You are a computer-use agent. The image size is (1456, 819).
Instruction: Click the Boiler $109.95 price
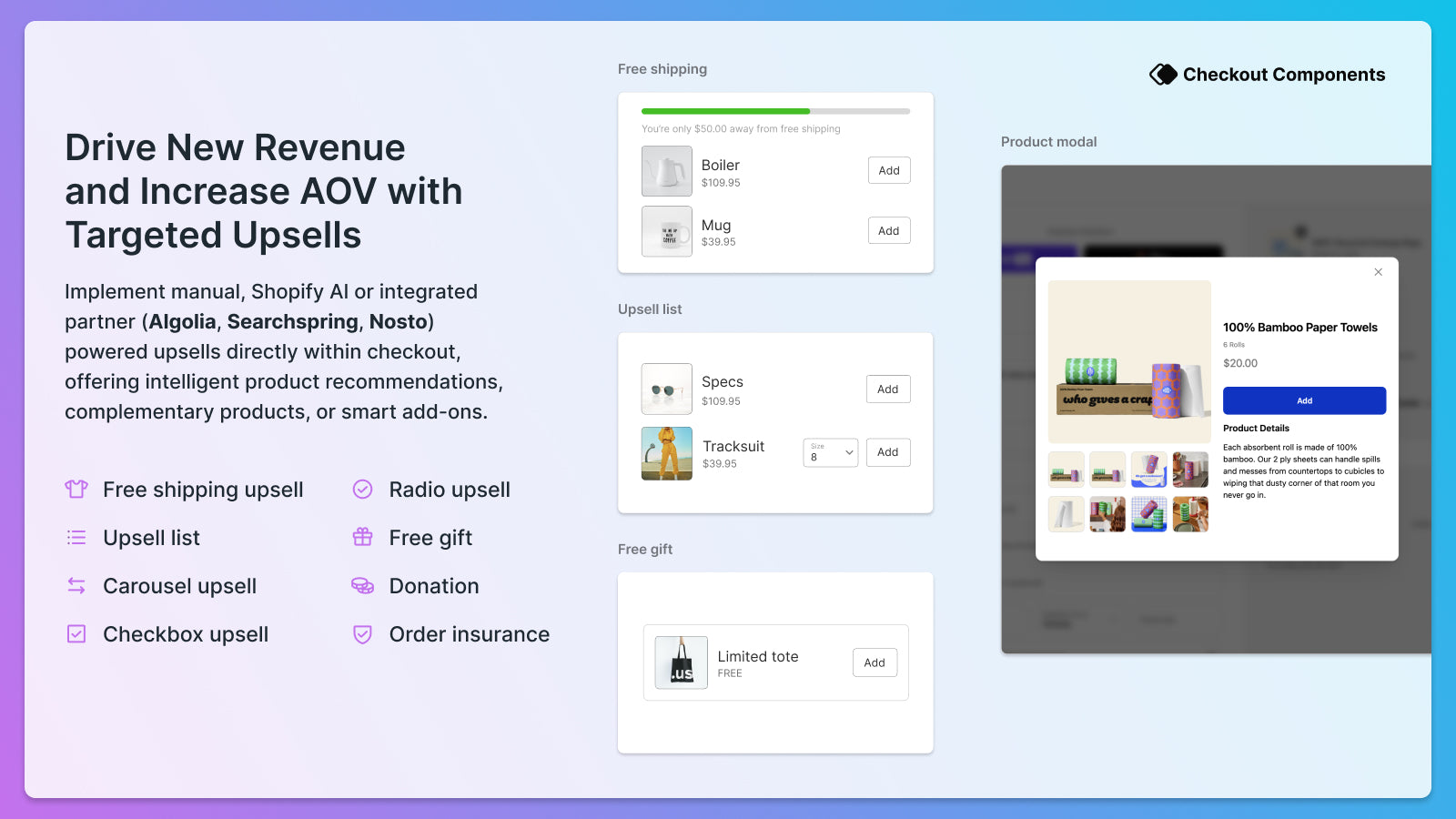pyautogui.click(x=721, y=183)
